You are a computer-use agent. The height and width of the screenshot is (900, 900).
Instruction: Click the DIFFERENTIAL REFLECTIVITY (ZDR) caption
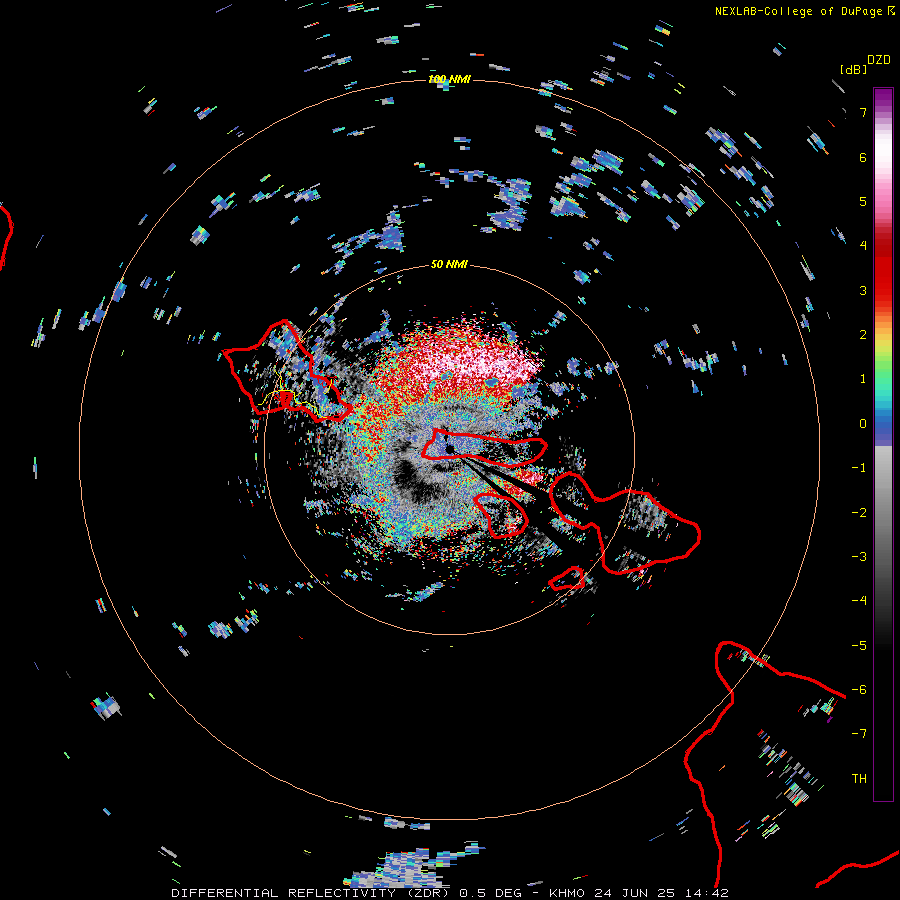click(313, 893)
